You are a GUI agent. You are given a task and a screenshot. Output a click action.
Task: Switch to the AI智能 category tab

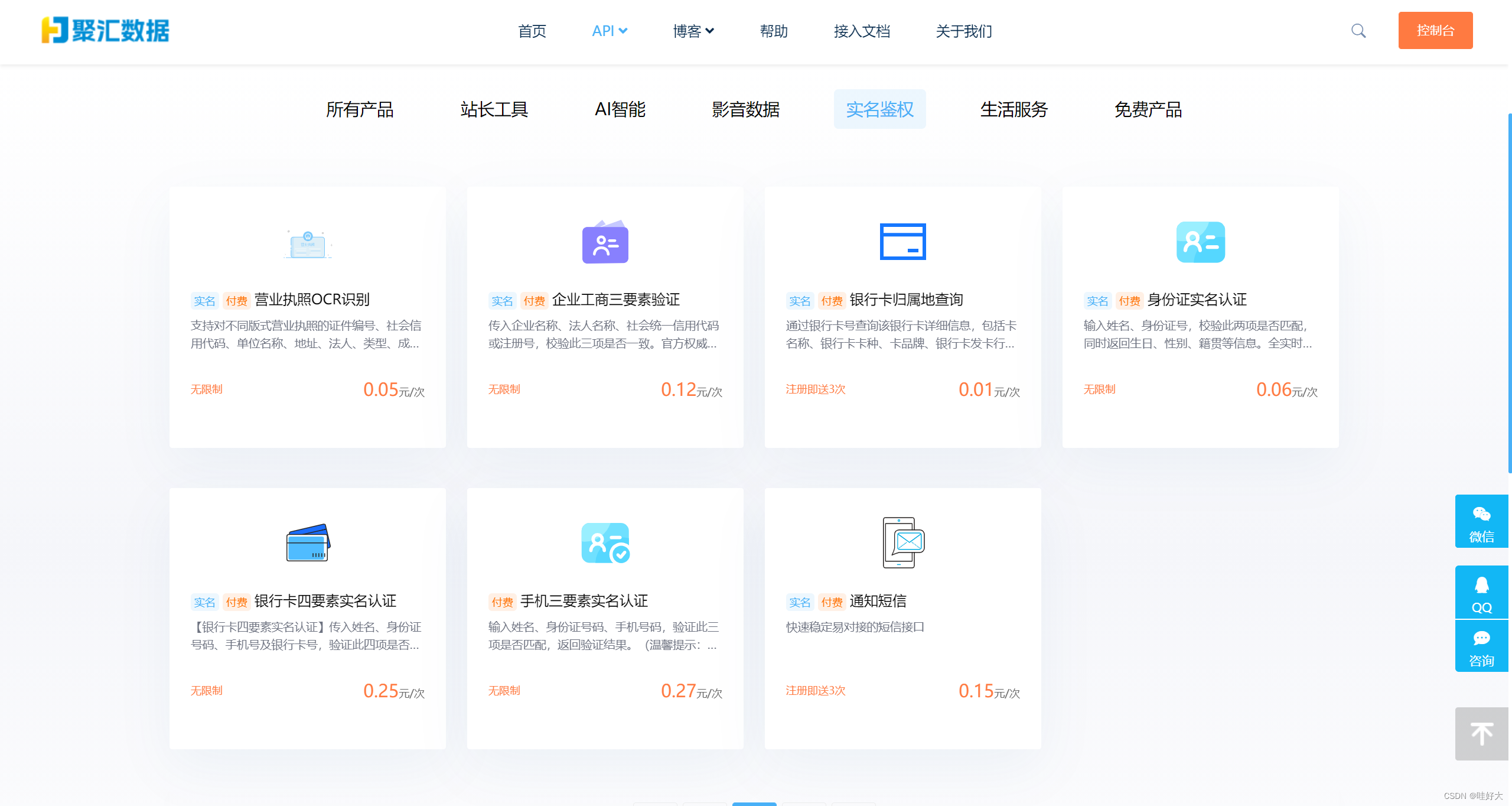pyautogui.click(x=620, y=109)
